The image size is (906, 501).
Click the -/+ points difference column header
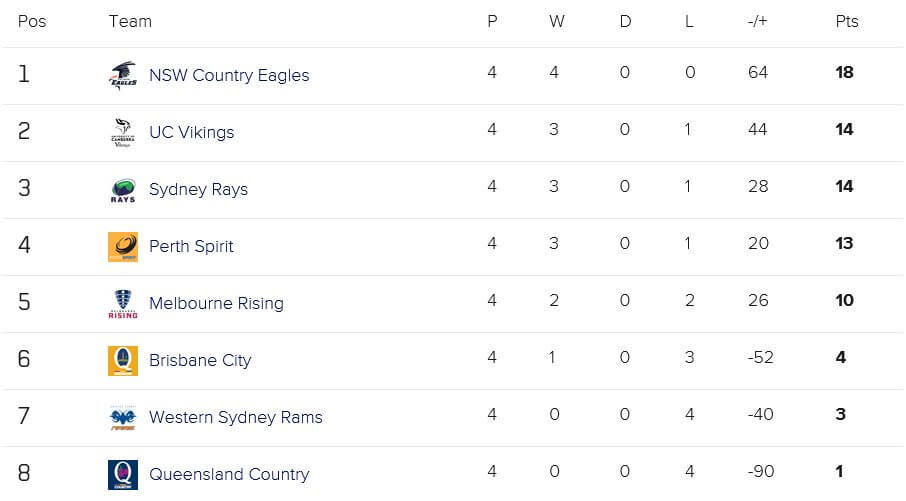(x=758, y=21)
